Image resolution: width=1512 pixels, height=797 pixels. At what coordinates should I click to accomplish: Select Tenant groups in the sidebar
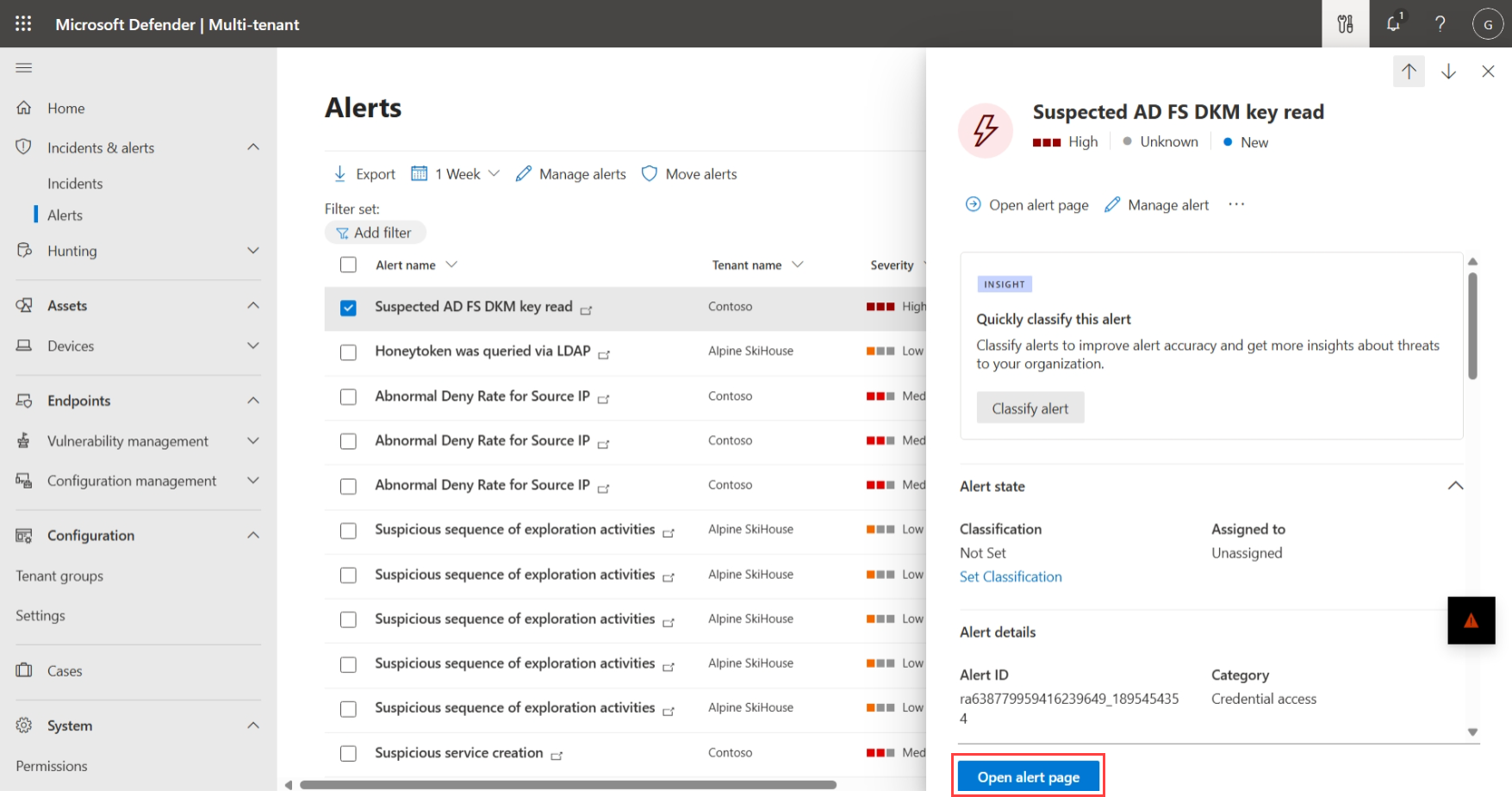59,576
